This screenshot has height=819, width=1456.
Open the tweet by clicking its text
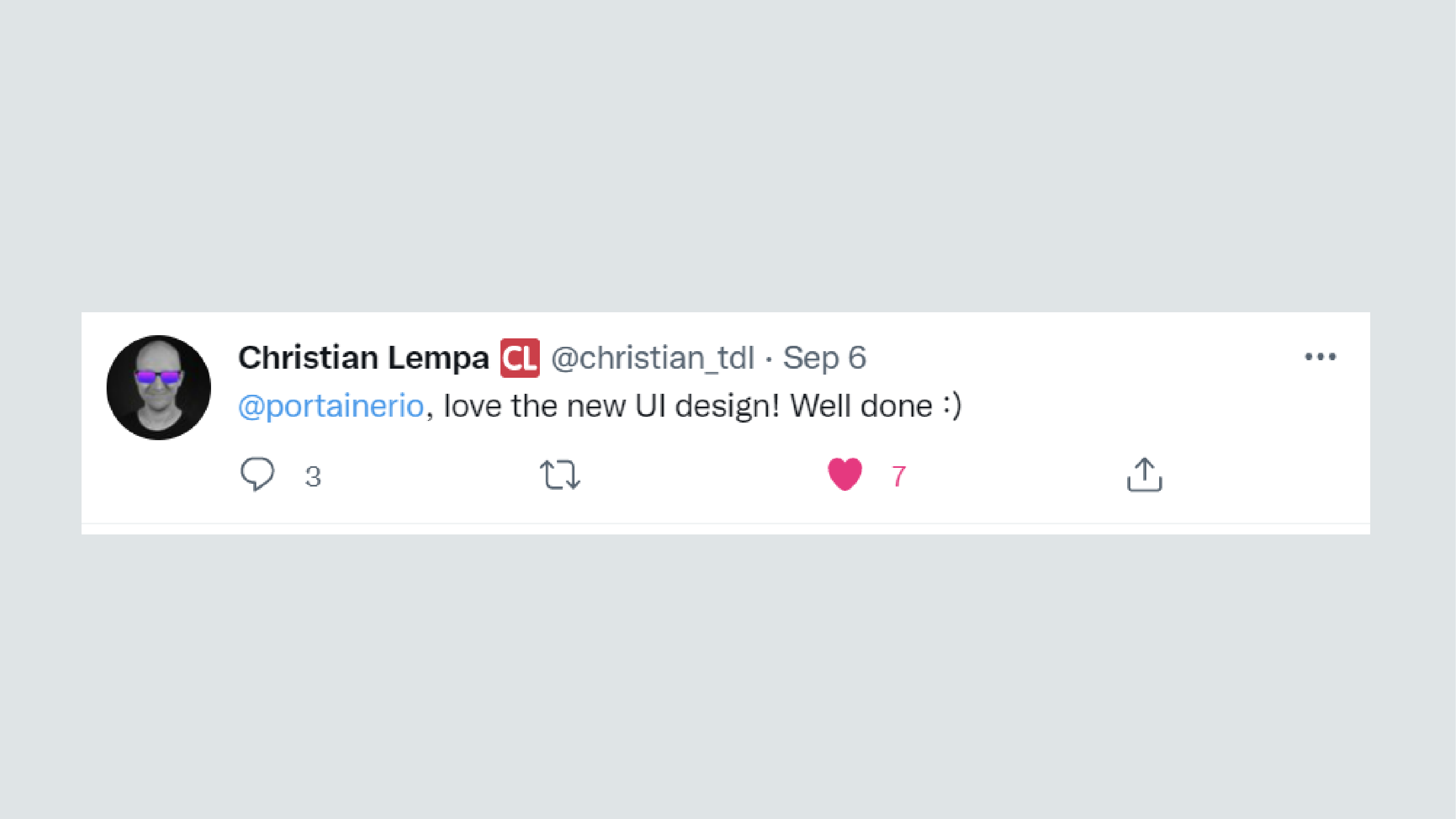[x=600, y=407]
